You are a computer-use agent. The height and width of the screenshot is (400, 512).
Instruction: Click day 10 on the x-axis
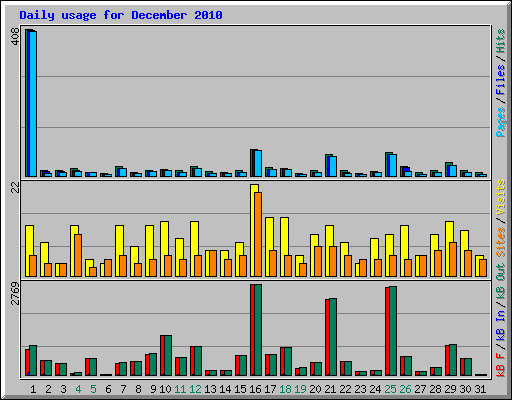click(165, 389)
